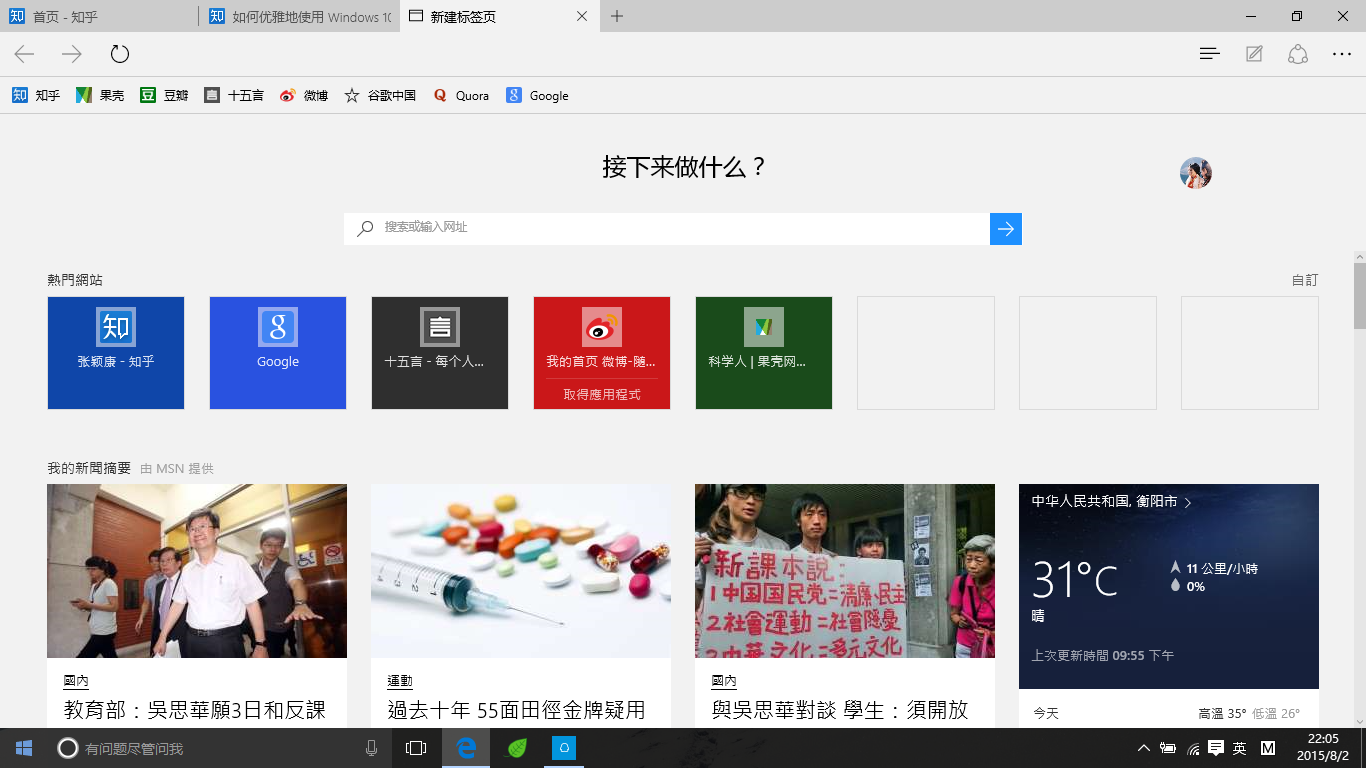This screenshot has width=1366, height=768.
Task: Click the 運動 category tag
Action: click(400, 681)
